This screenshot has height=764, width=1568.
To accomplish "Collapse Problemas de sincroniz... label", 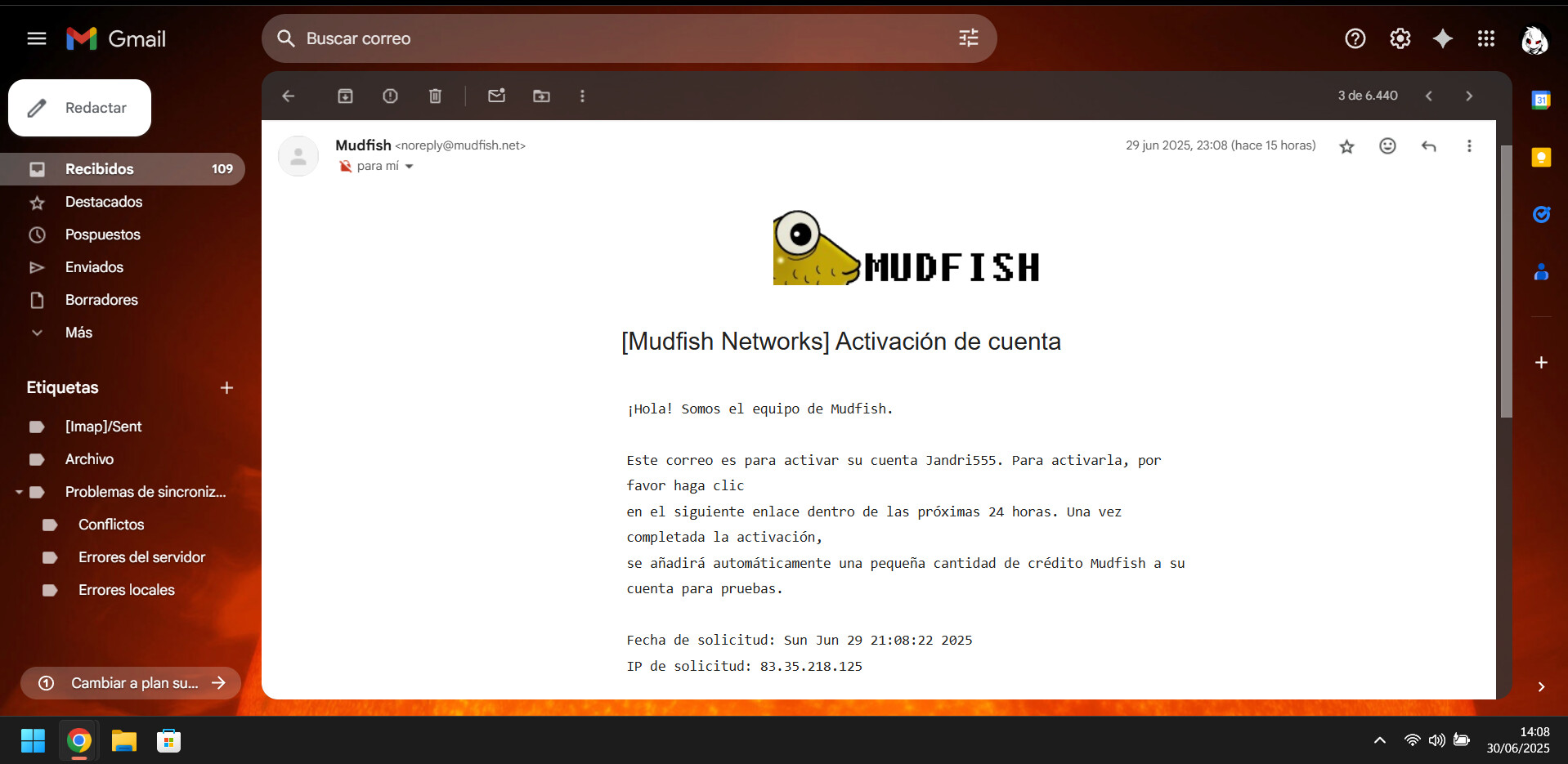I will pyautogui.click(x=19, y=492).
